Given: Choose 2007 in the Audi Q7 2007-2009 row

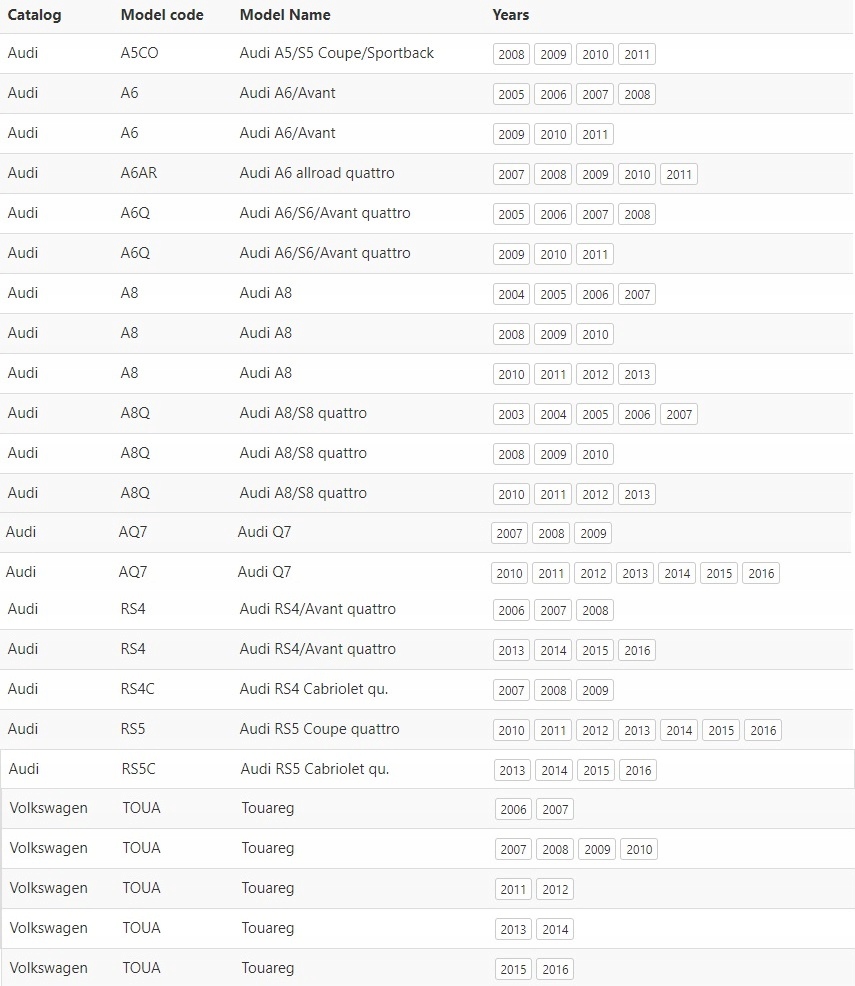Looking at the screenshot, I should coord(509,533).
